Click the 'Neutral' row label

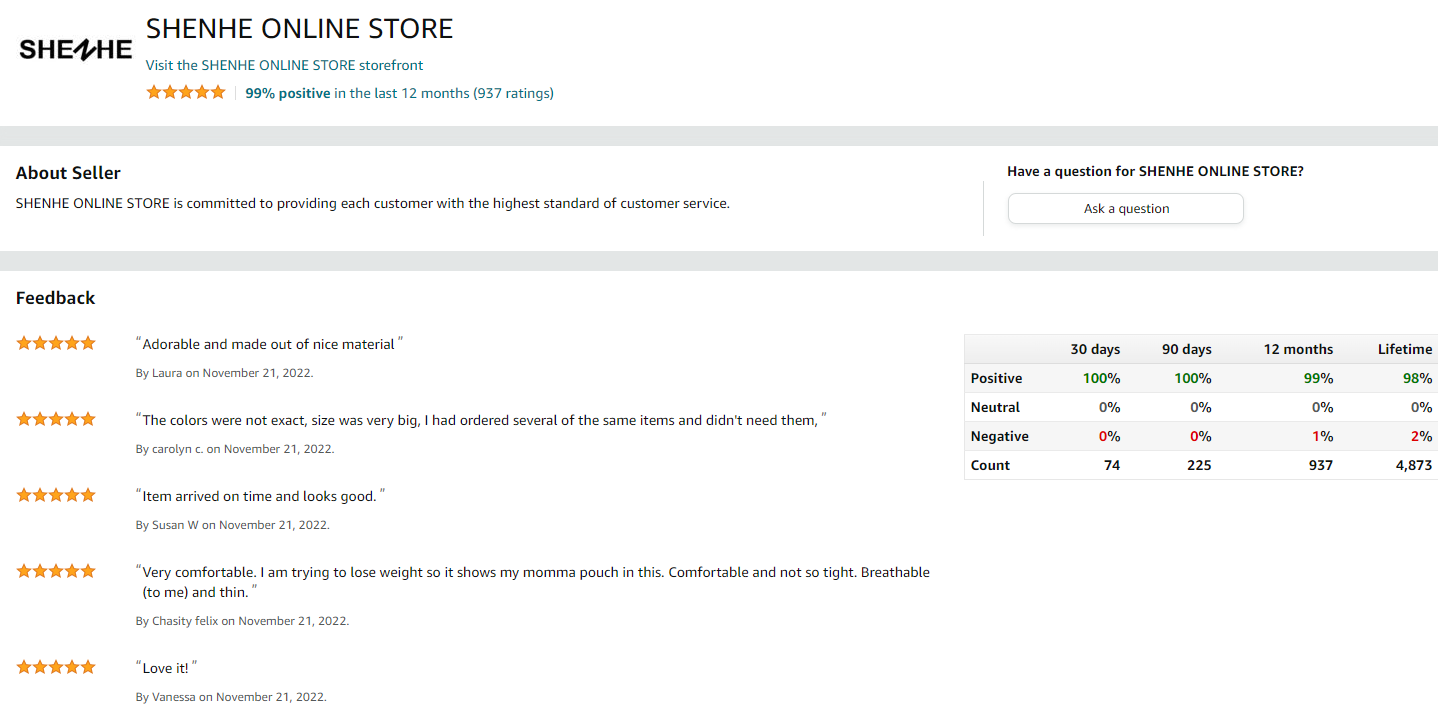coord(995,407)
